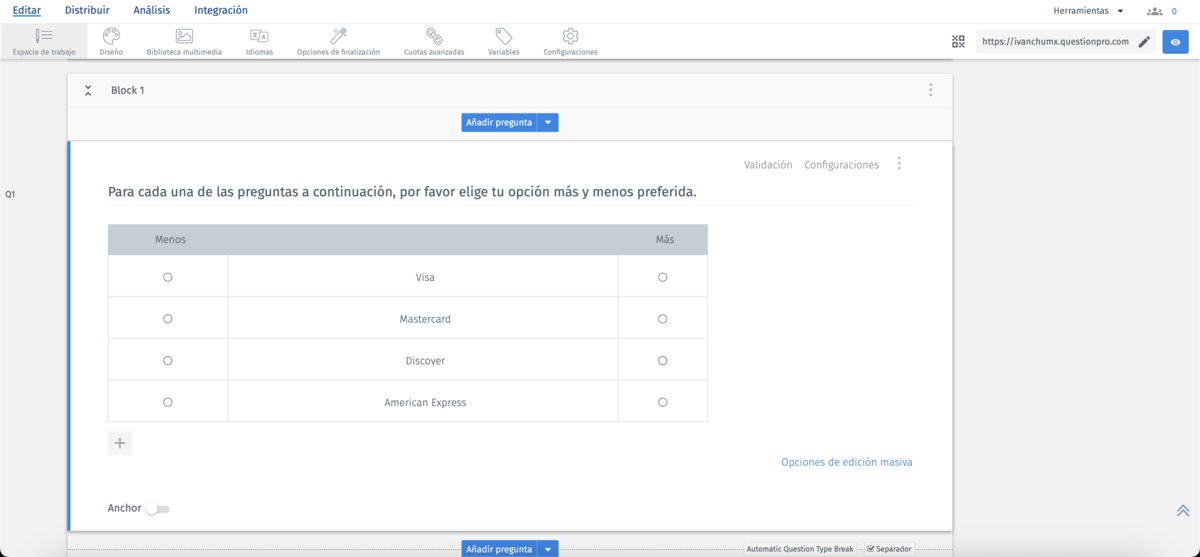Switch to the Editar tab
The image size is (1200, 557).
pos(27,10)
